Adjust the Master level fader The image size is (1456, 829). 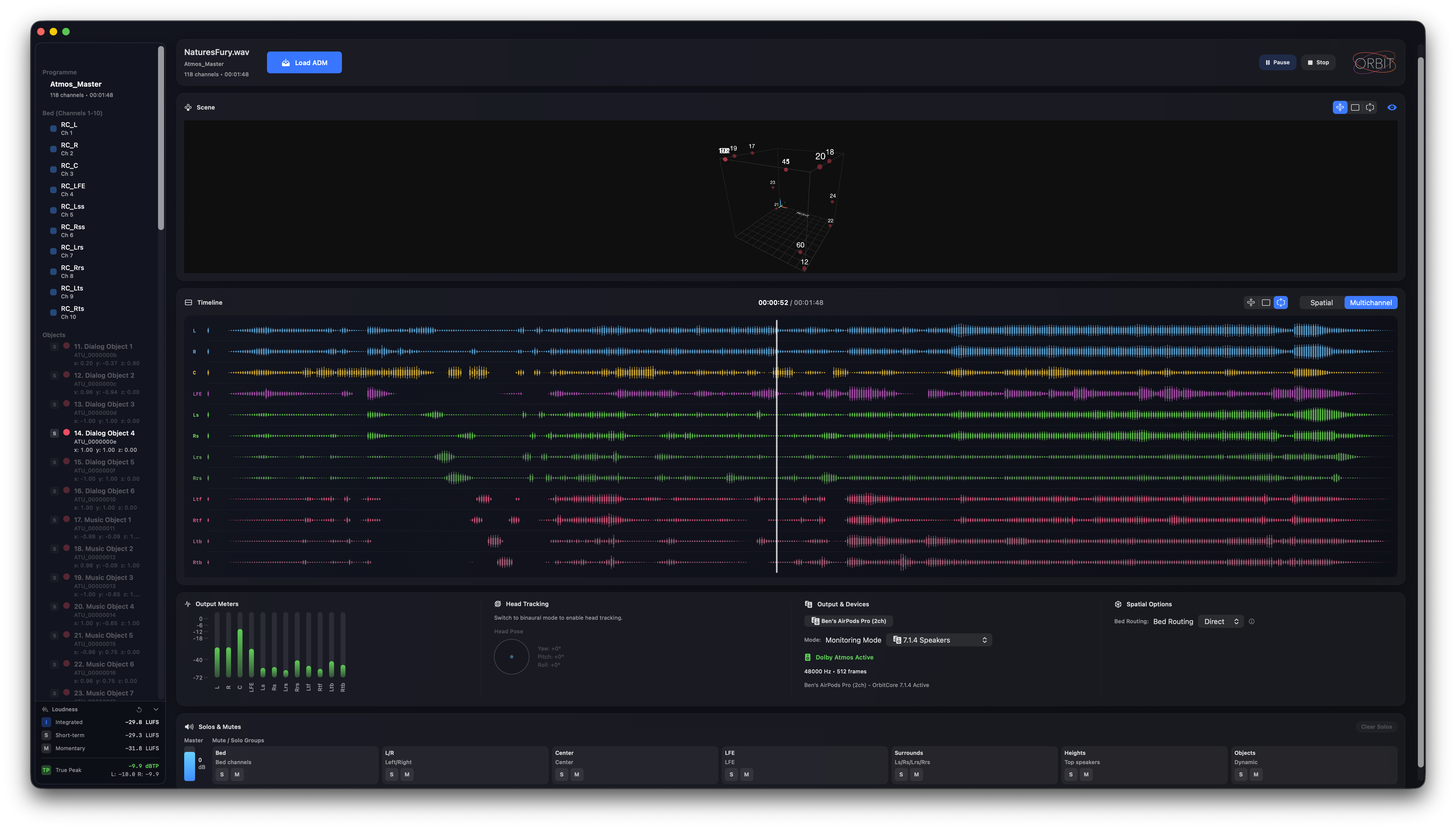point(190,766)
